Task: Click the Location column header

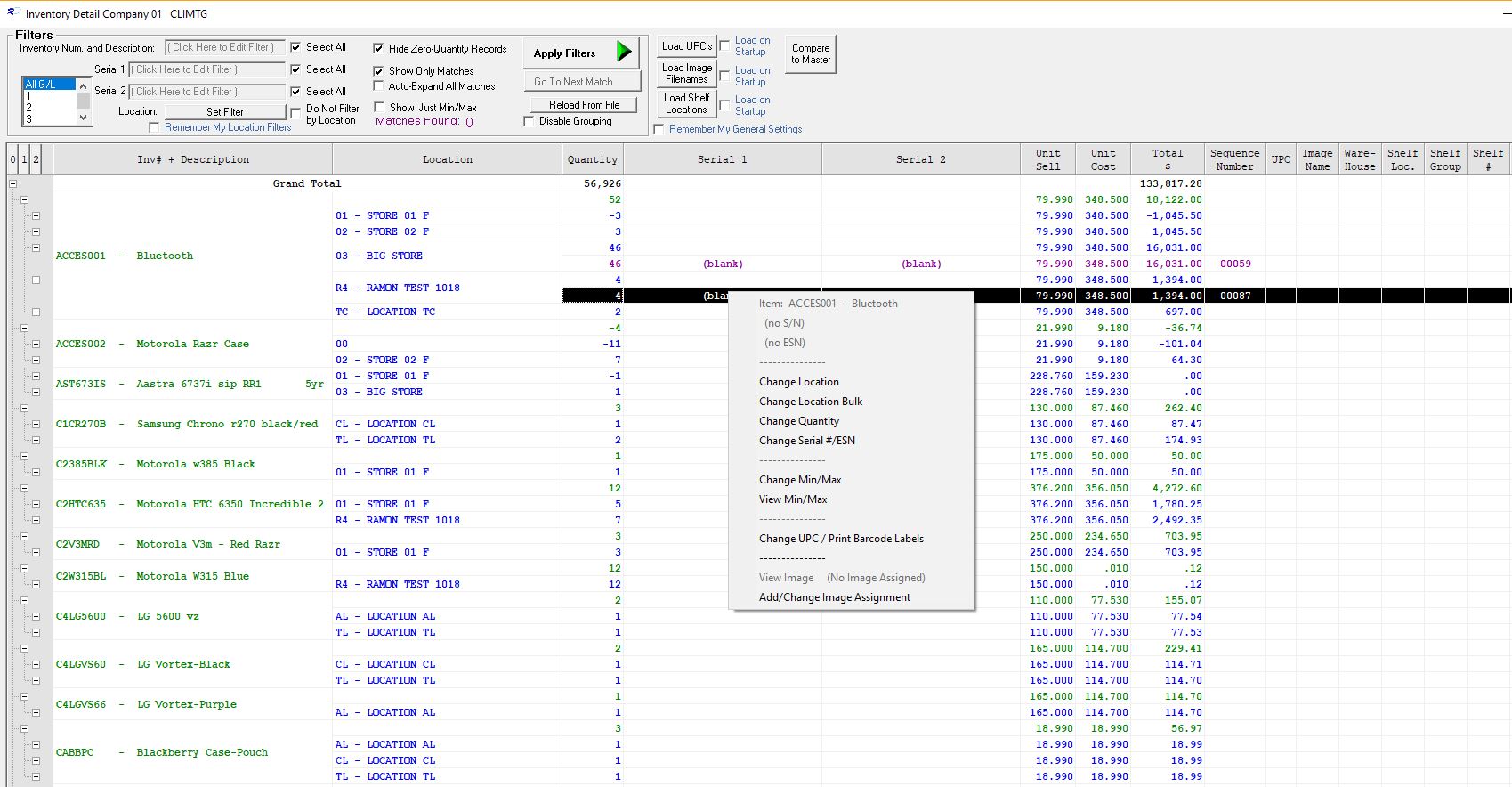Action: coord(448,159)
